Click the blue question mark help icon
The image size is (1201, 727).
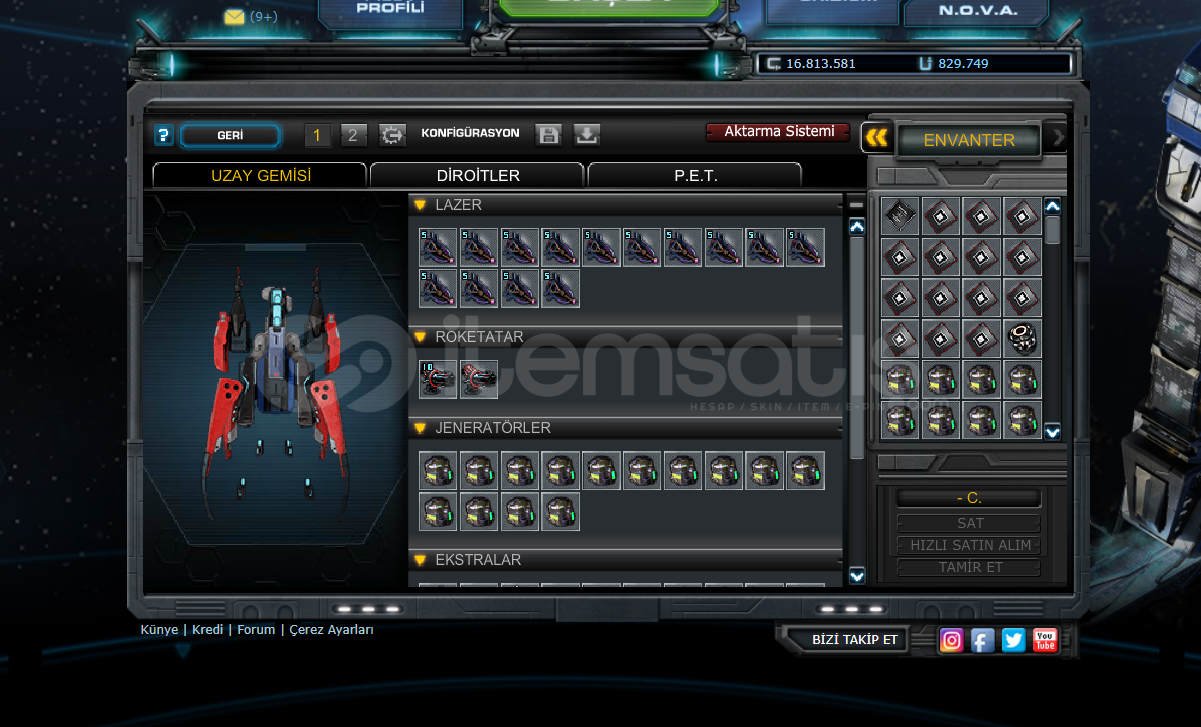pyautogui.click(x=164, y=136)
